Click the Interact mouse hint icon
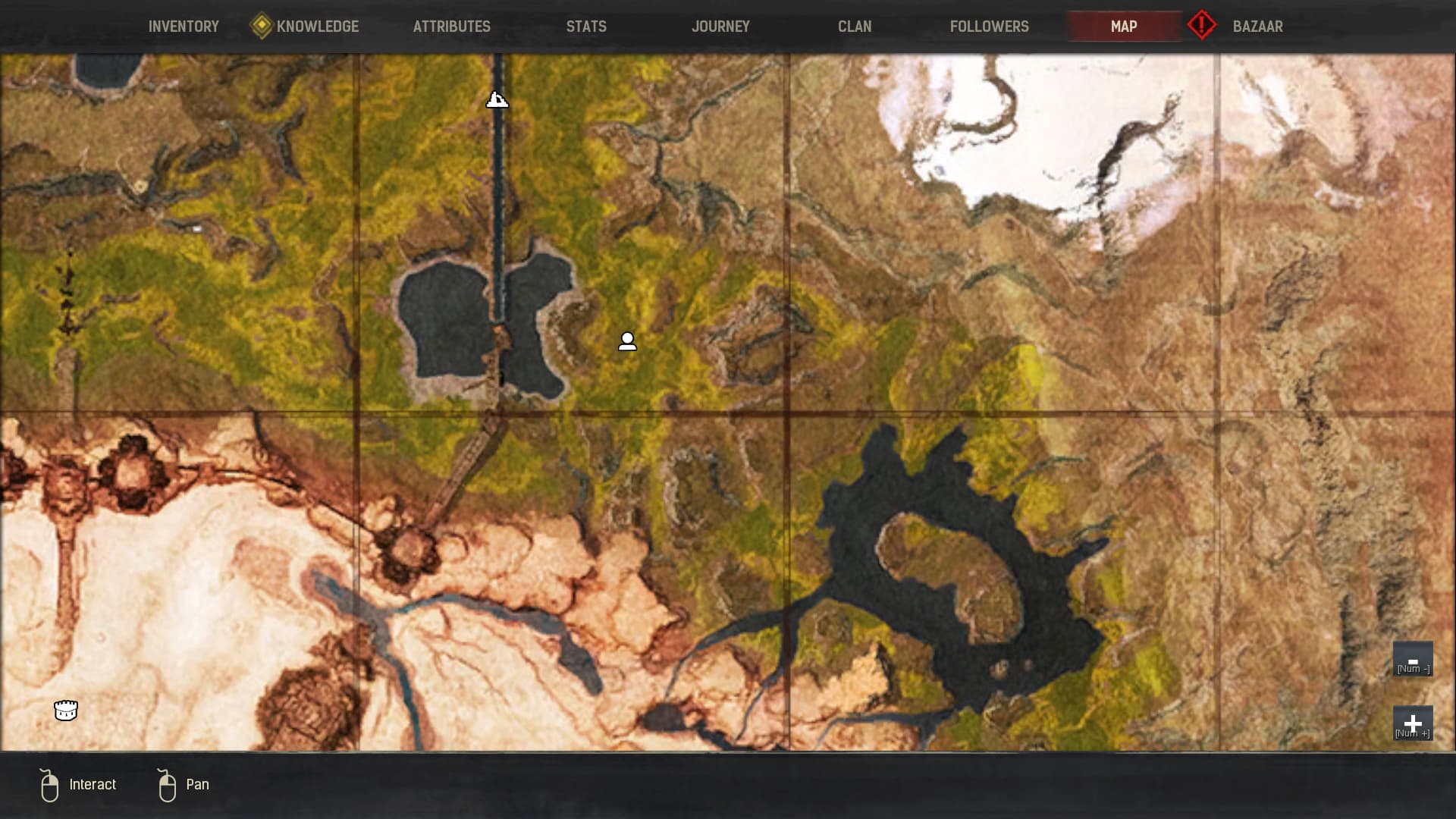The image size is (1456, 819). 49,786
